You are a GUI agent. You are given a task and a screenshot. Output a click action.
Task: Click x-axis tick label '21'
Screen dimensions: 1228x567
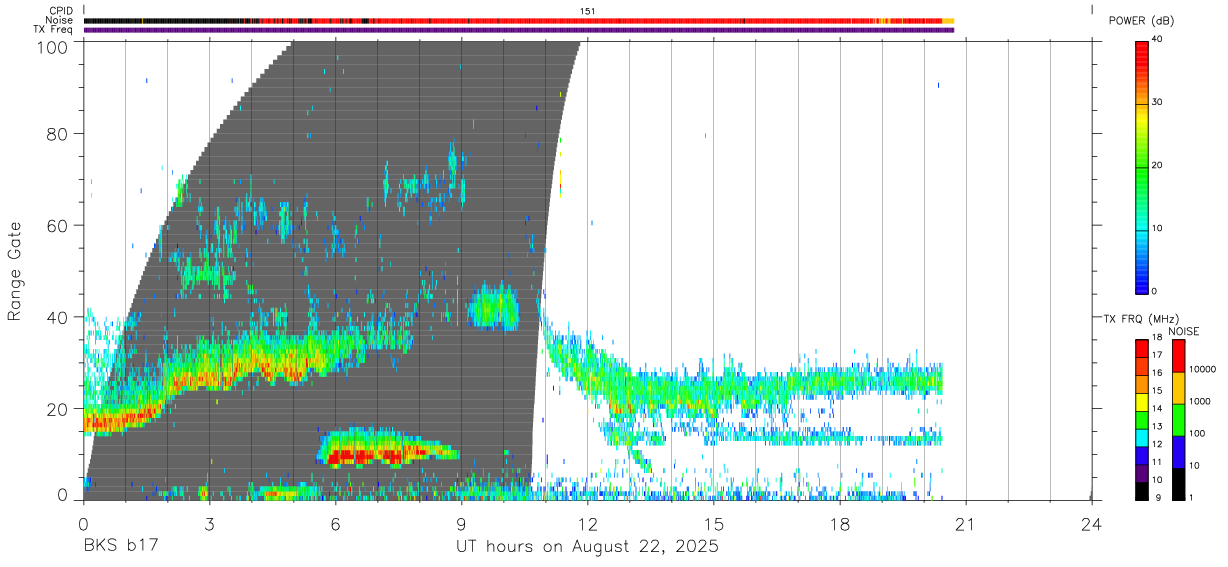pos(965,523)
